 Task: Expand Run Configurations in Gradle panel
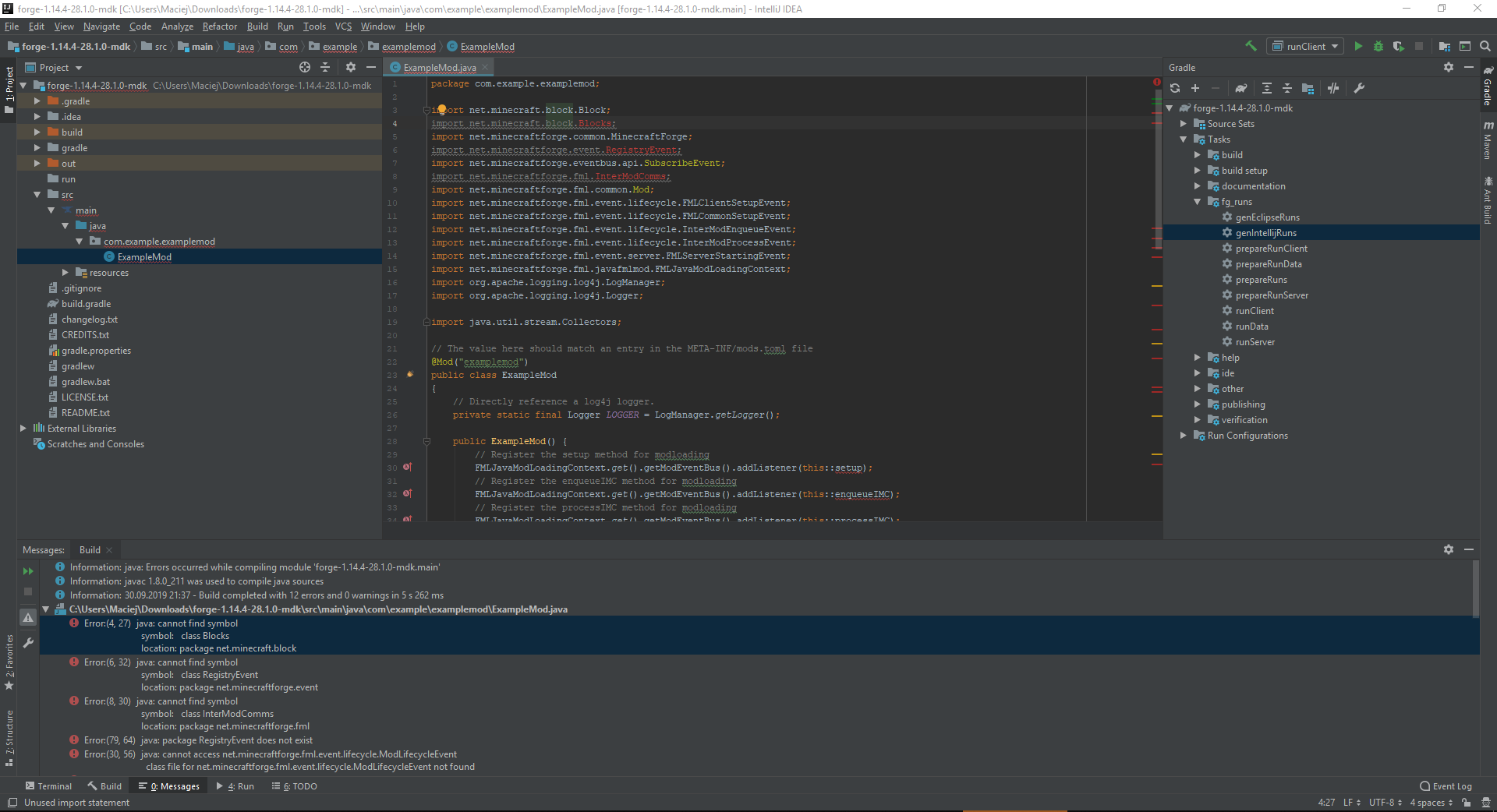1184,436
